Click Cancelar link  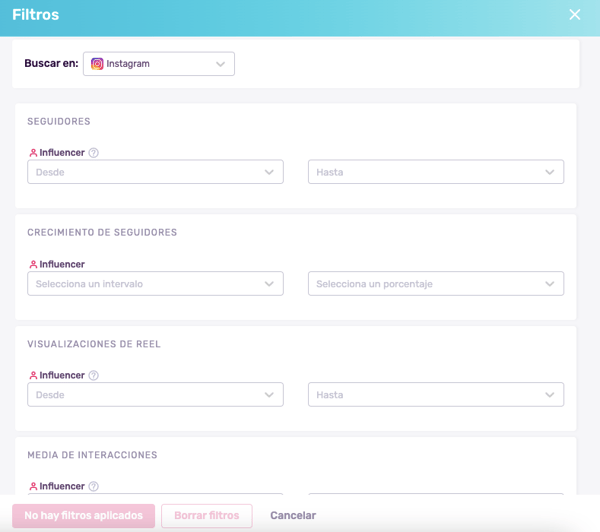[293, 516]
